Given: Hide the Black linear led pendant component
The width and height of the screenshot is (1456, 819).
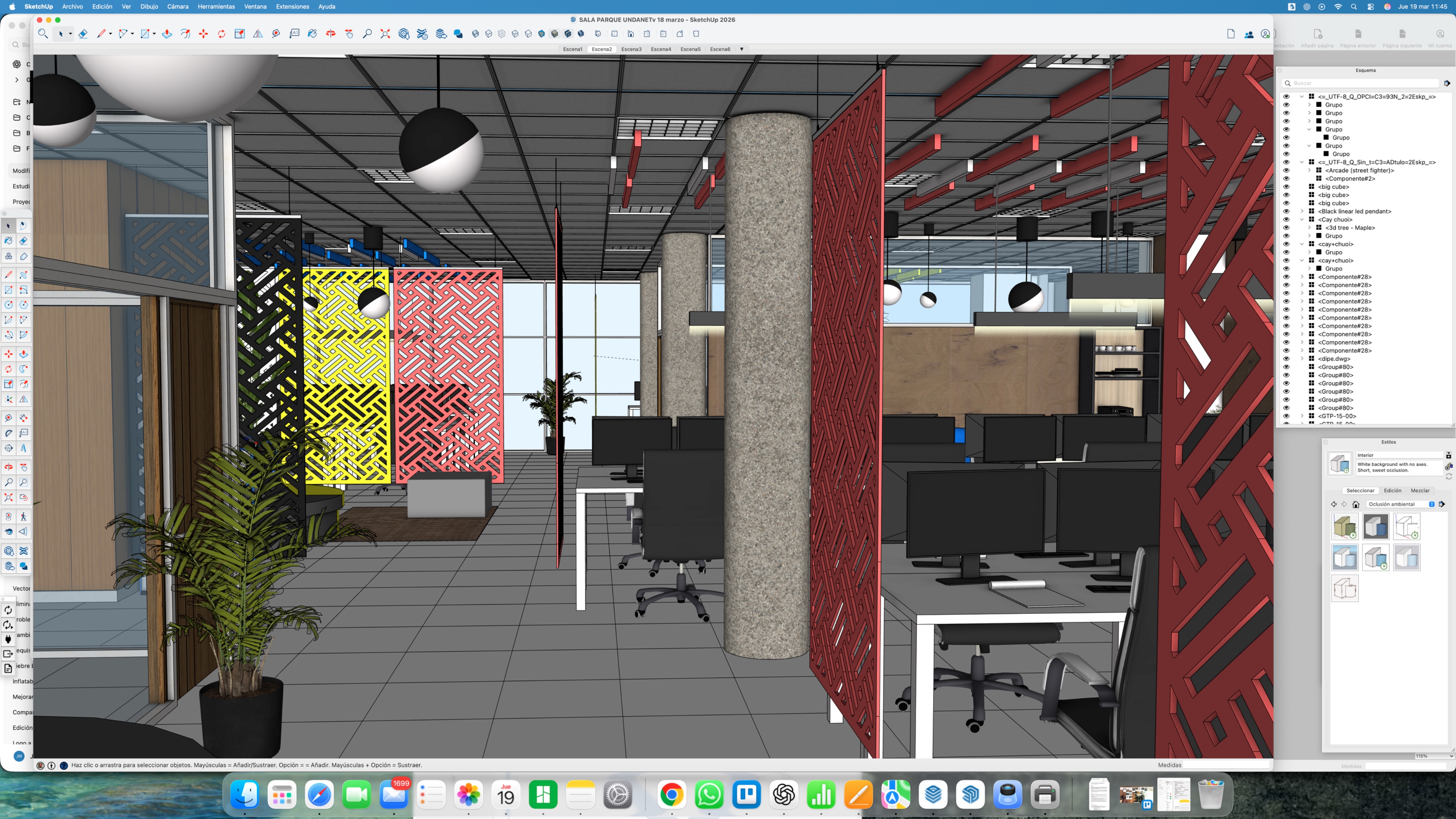Looking at the screenshot, I should click(1286, 212).
